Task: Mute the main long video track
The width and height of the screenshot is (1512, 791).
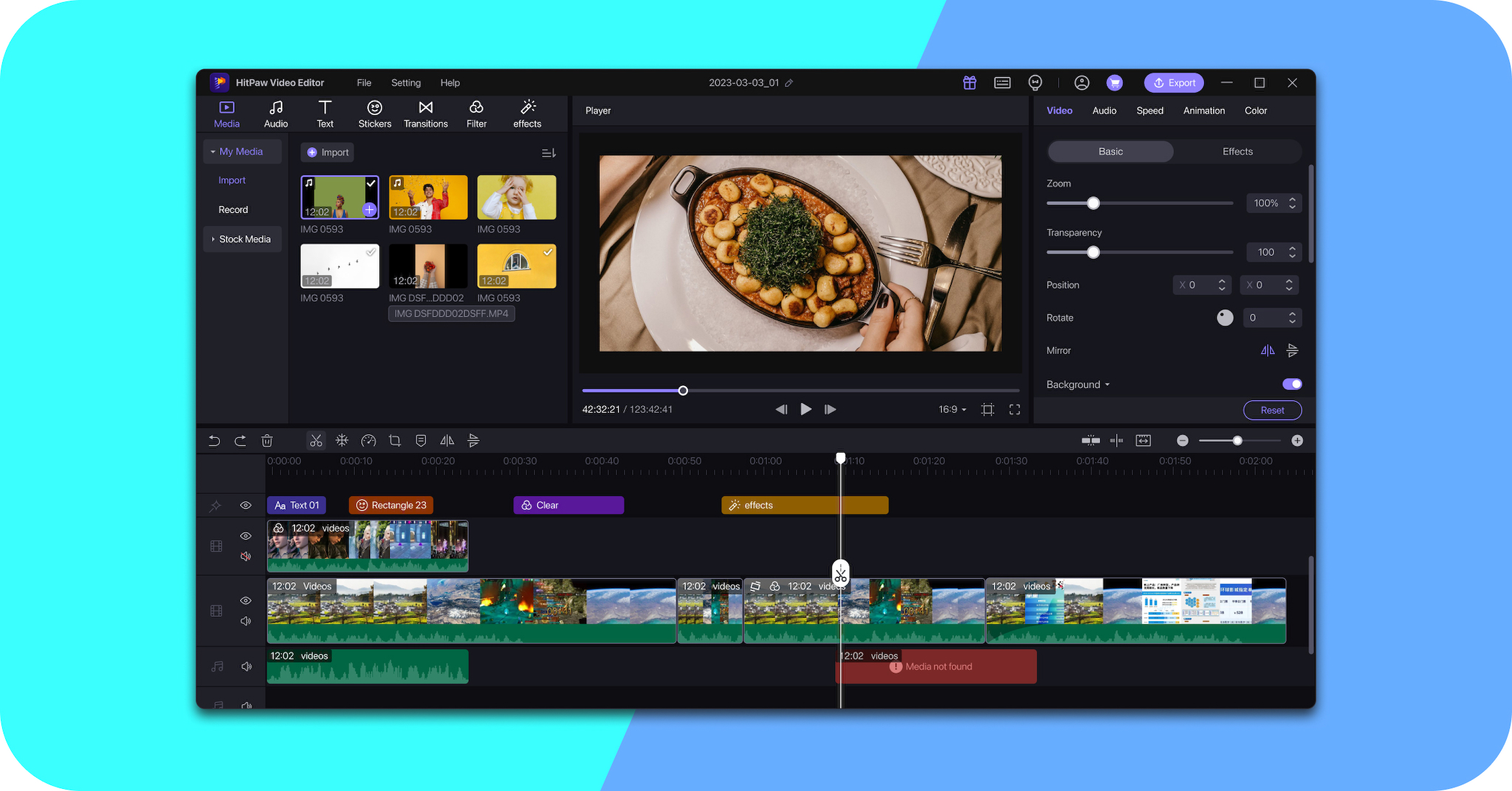Action: point(246,621)
